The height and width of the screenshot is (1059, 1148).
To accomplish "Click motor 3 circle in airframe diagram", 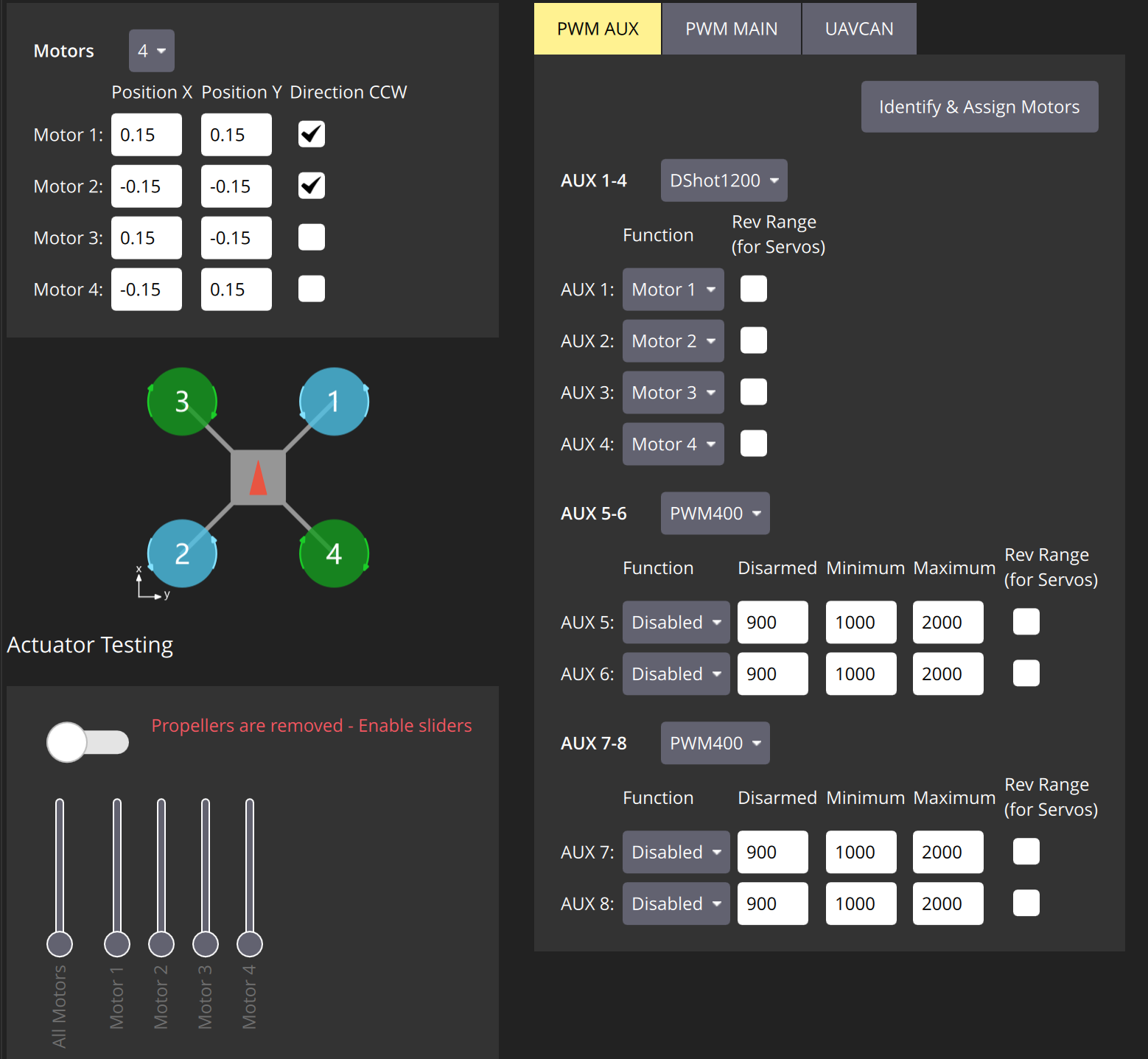I will (182, 402).
